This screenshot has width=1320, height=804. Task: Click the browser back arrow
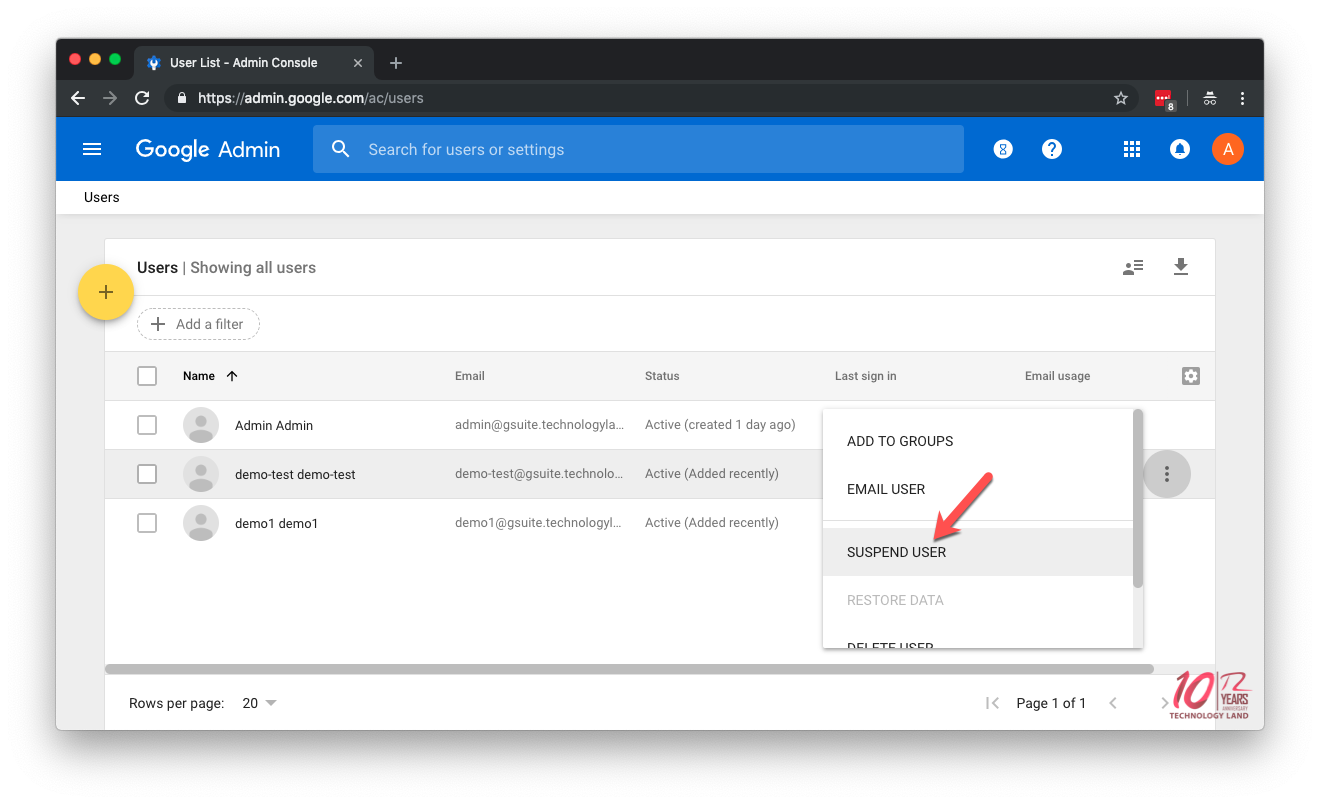(78, 98)
